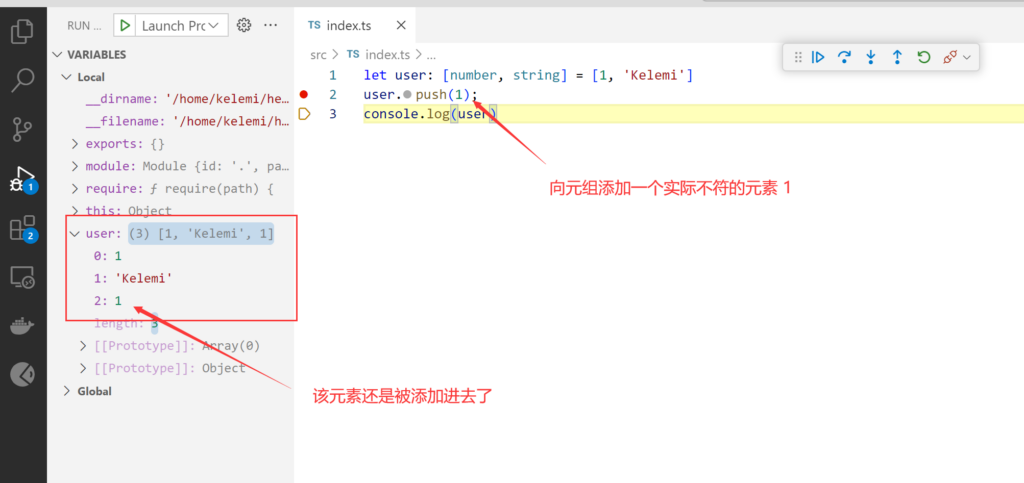
Task: Collapse the VARIABLES section
Action: pos(57,55)
